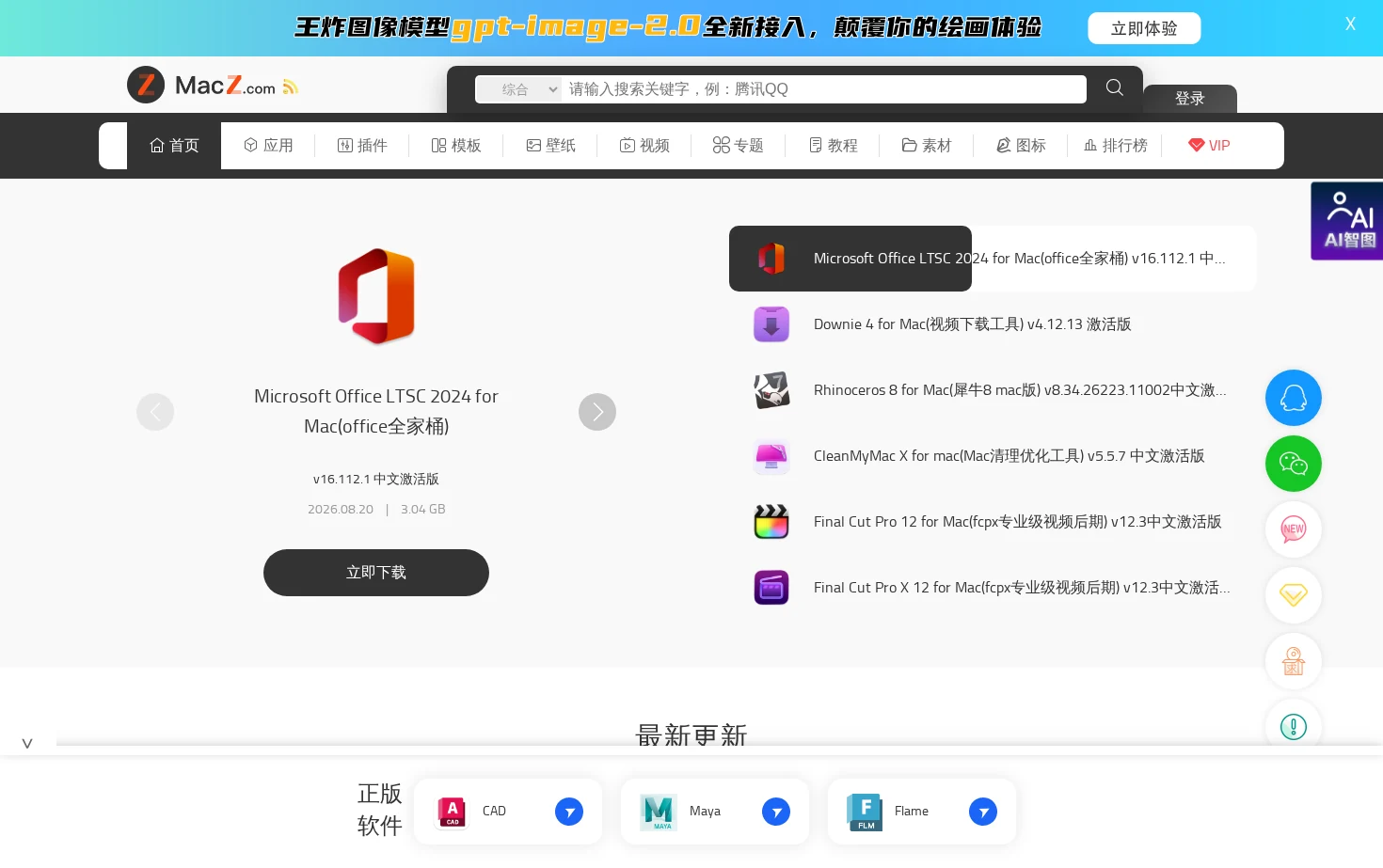The height and width of the screenshot is (868, 1383).
Task: Go to previous featured carousel slide
Action: [x=155, y=412]
